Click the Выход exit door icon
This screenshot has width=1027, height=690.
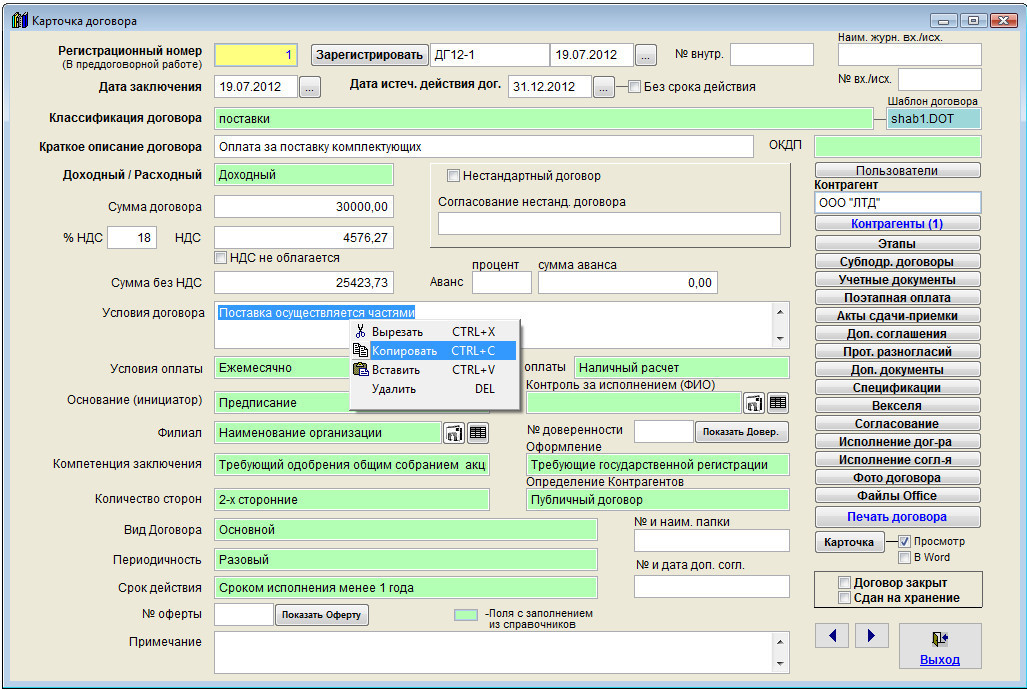click(939, 639)
